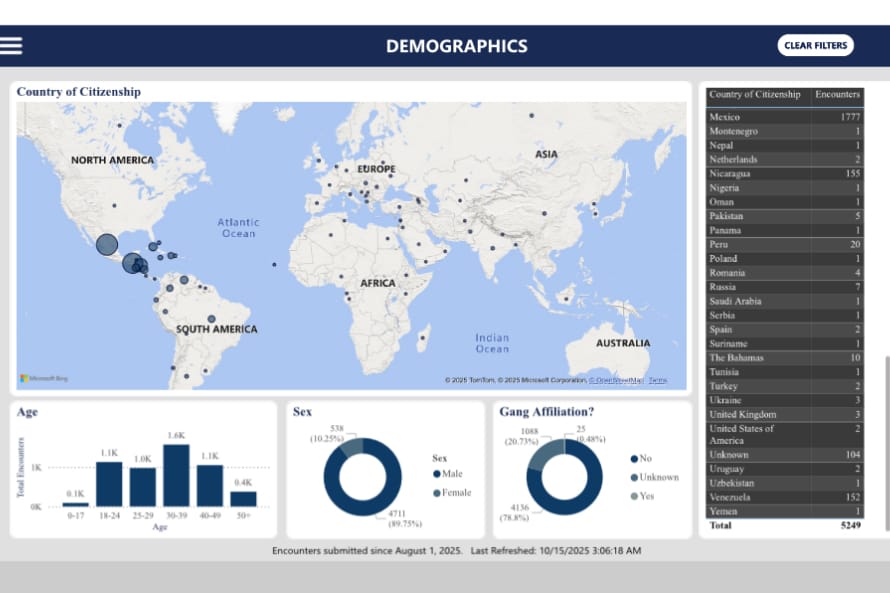
Task: Select the Venezuela row in the table
Action: [784, 497]
